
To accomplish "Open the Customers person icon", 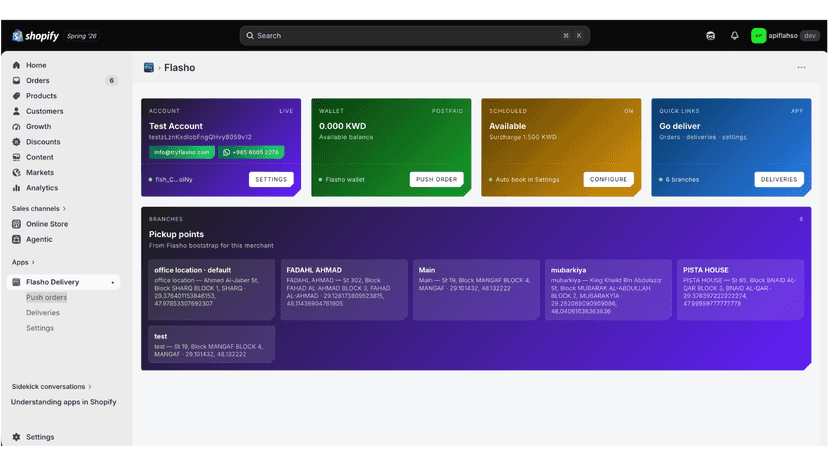I will [16, 111].
